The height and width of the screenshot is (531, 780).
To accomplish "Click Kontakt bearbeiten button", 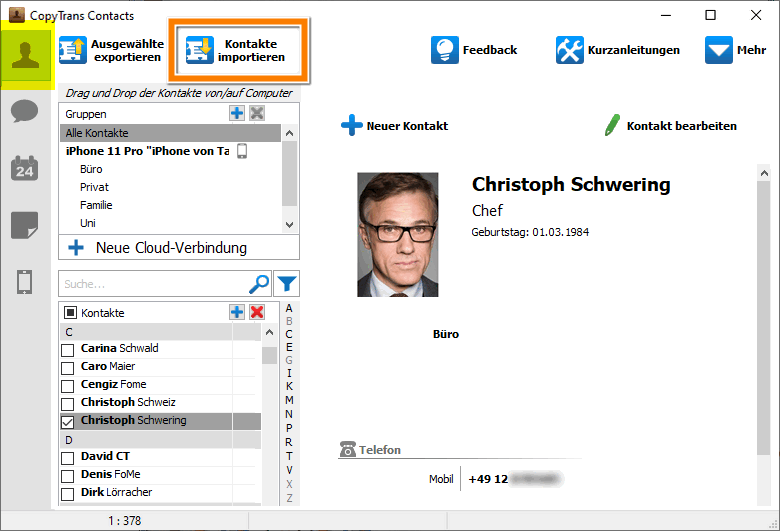I will (671, 125).
